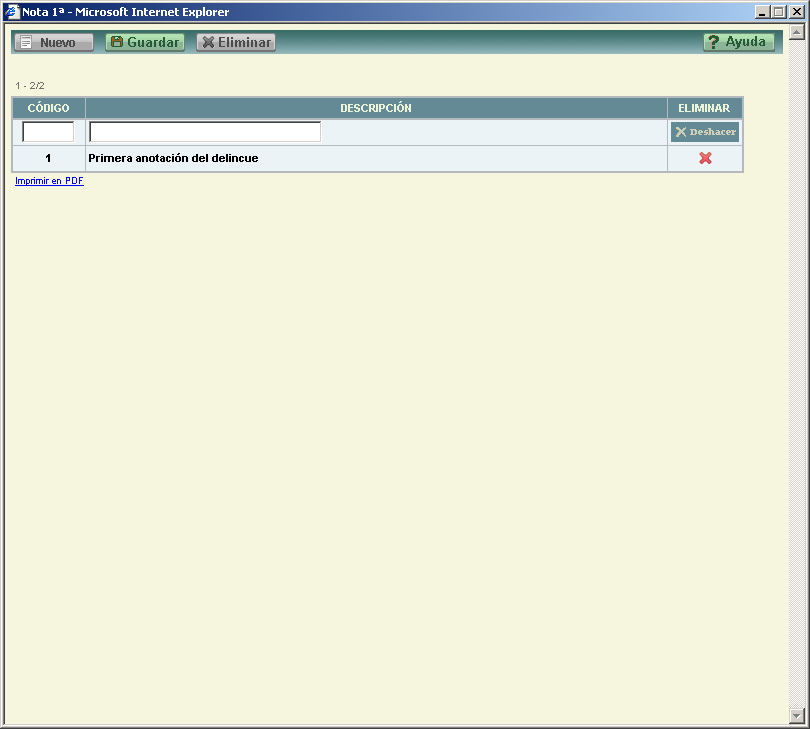The height and width of the screenshot is (729, 810).
Task: Delete the row using the red X icon
Action: (705, 158)
